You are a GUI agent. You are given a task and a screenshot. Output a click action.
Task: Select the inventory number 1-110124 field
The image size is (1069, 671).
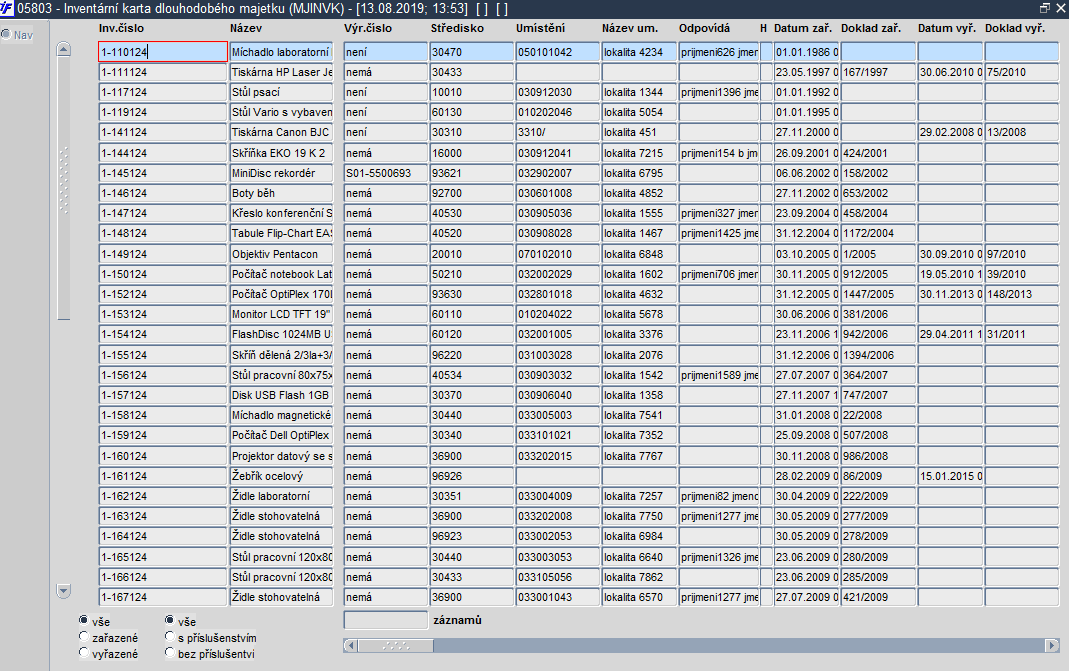coord(163,52)
